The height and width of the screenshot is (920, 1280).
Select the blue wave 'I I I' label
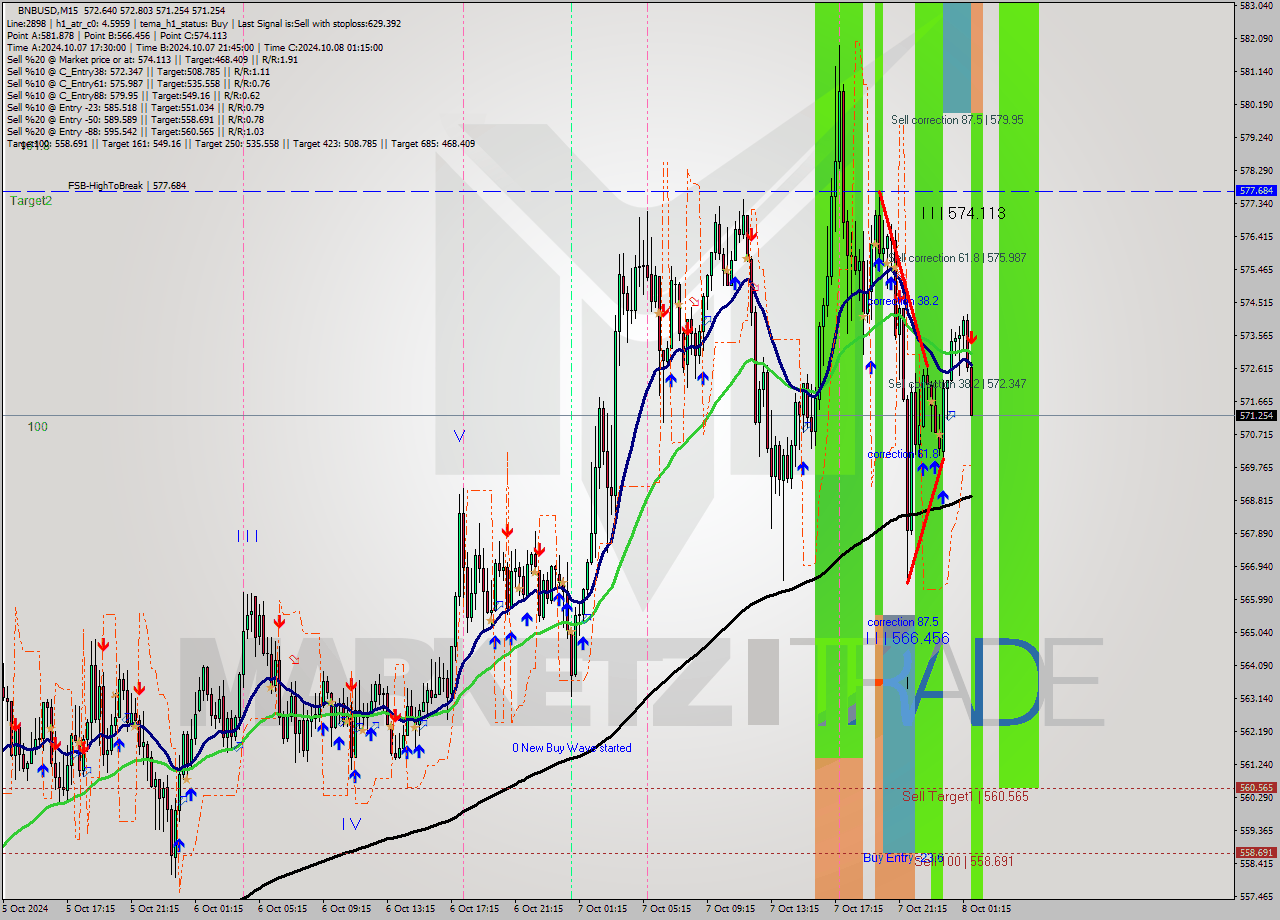coord(248,536)
